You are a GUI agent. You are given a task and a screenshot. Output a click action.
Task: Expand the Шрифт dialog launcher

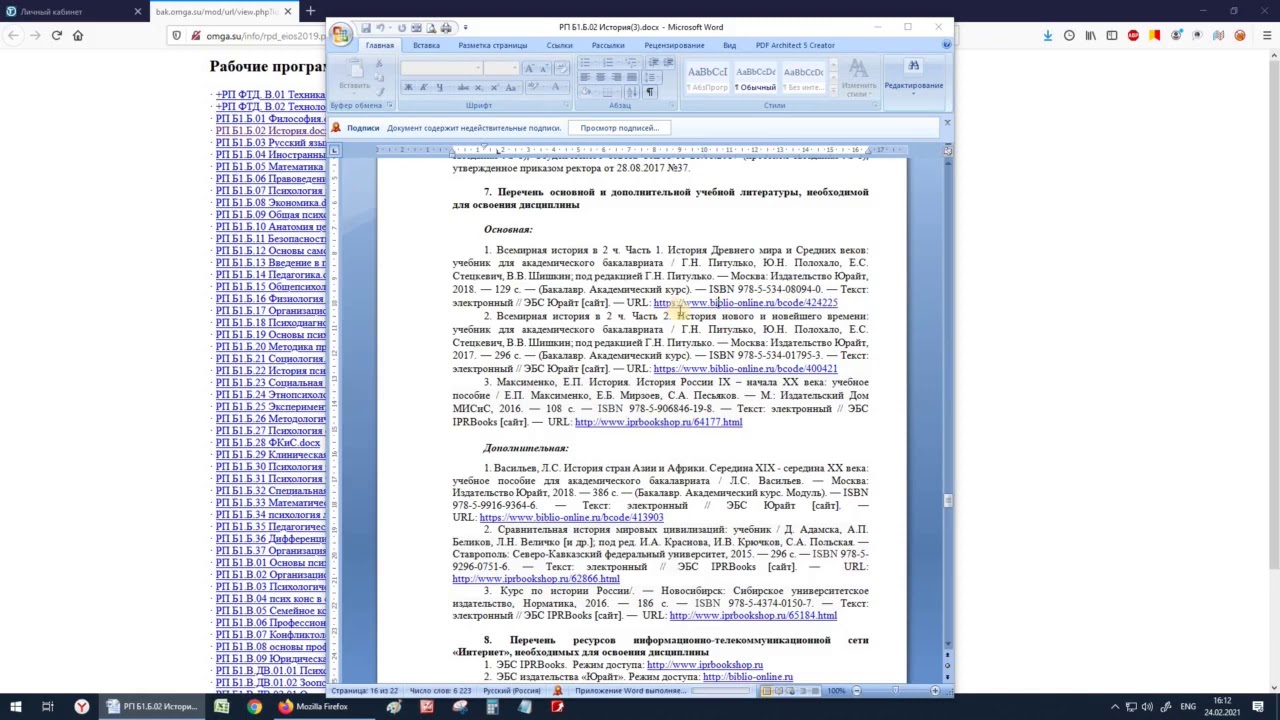coord(567,105)
